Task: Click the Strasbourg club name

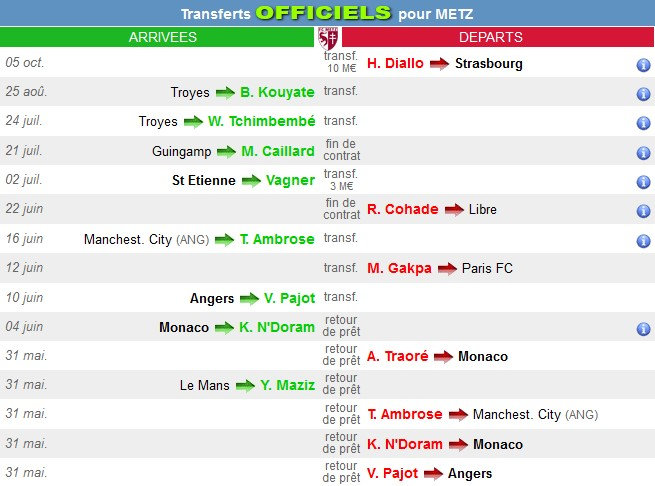Action: click(x=488, y=63)
